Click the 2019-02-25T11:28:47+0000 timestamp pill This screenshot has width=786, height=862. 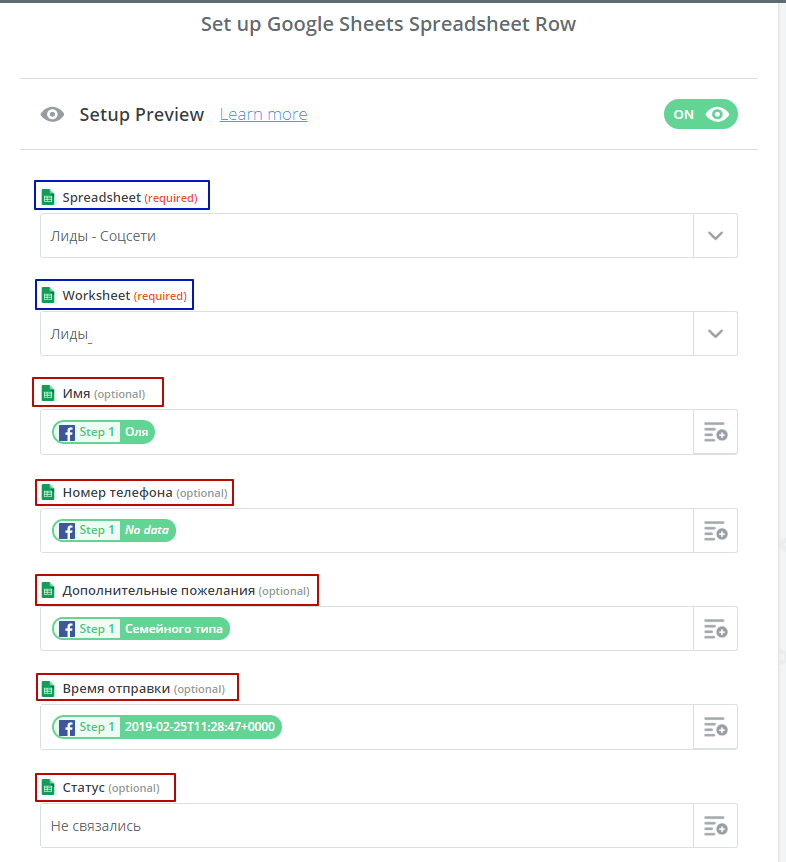(167, 727)
